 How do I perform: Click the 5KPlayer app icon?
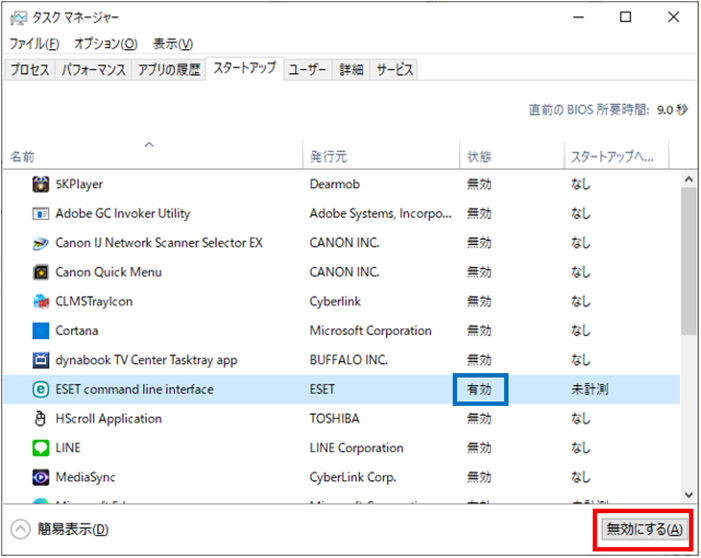[41, 184]
